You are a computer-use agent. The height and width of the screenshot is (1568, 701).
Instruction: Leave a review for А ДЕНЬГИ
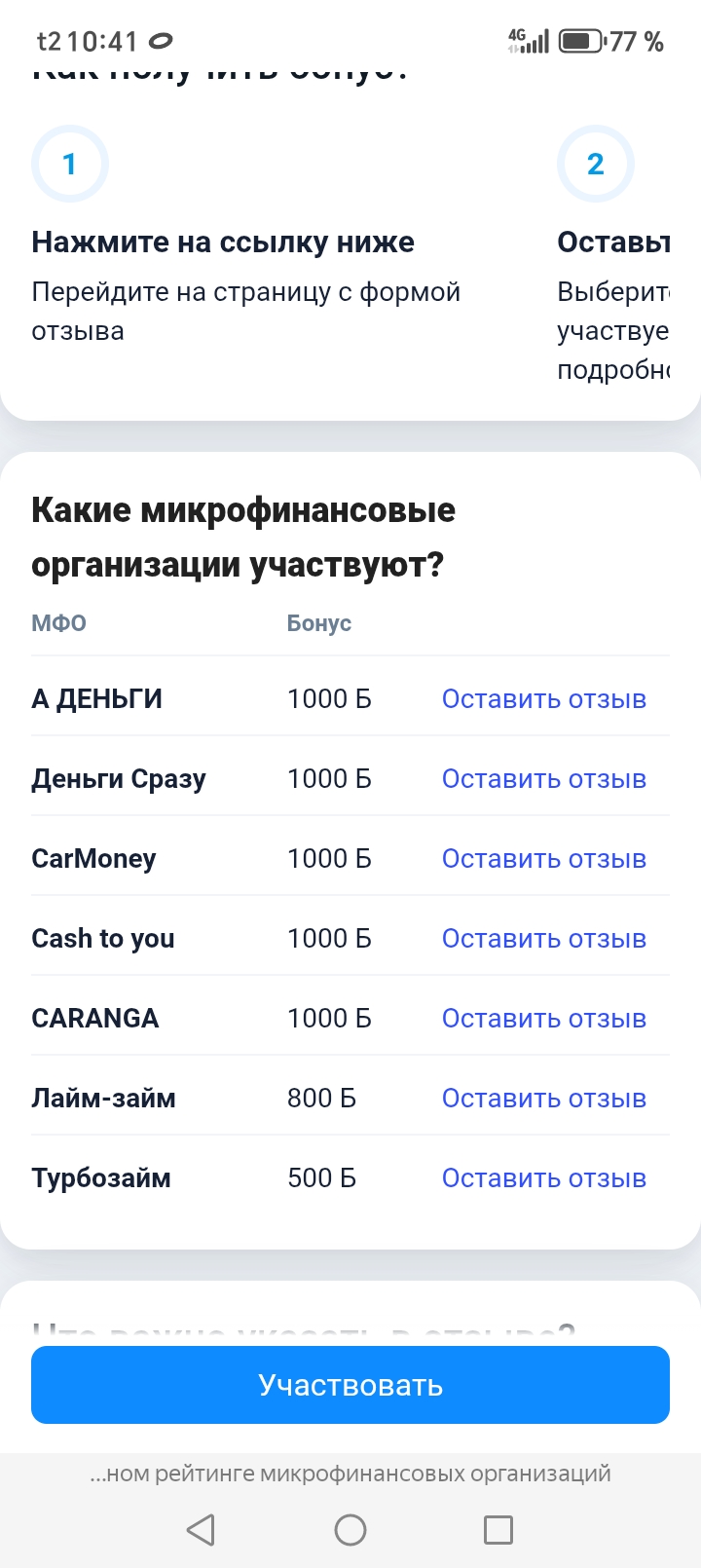click(x=543, y=699)
